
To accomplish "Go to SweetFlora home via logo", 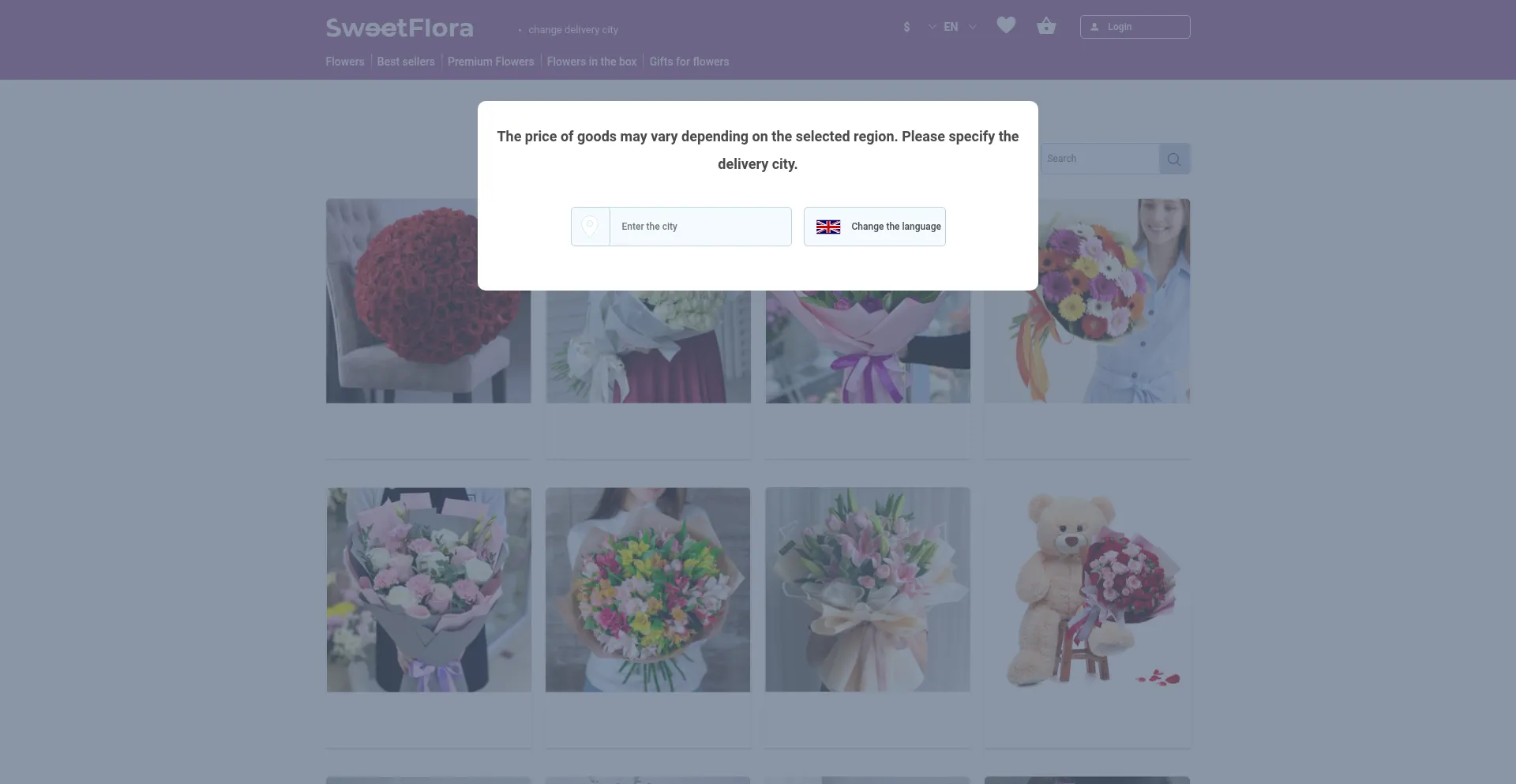I will [x=400, y=28].
